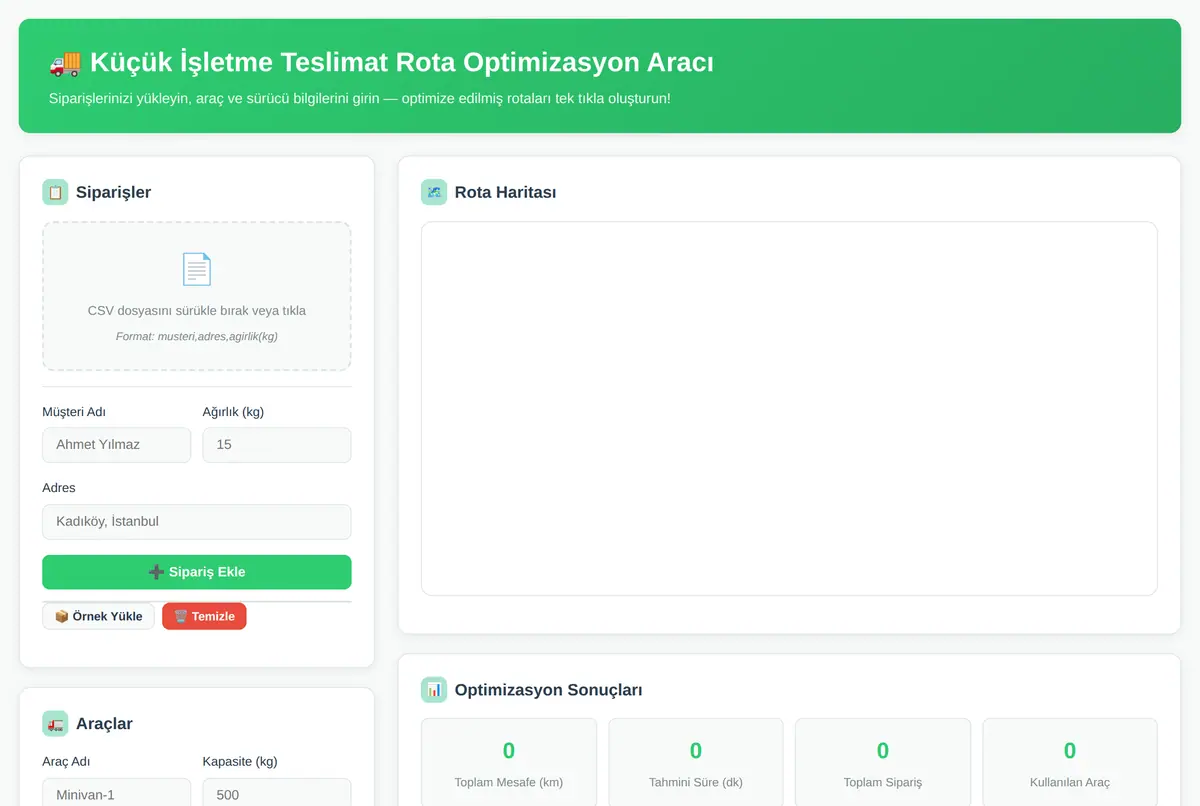Click the map icon beside Rota Haritası
This screenshot has width=1200, height=806.
tap(434, 192)
